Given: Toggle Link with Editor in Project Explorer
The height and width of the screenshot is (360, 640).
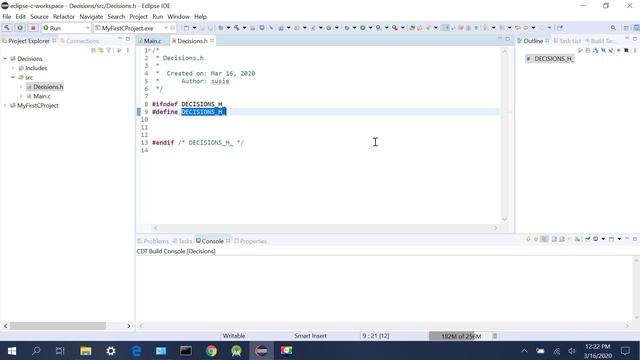Looking at the screenshot, I should [101, 50].
